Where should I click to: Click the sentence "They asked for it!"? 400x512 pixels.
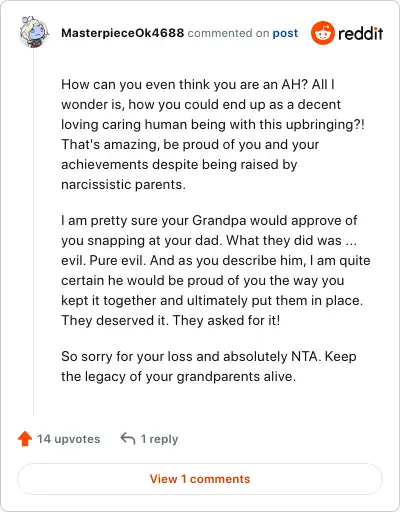pos(226,320)
